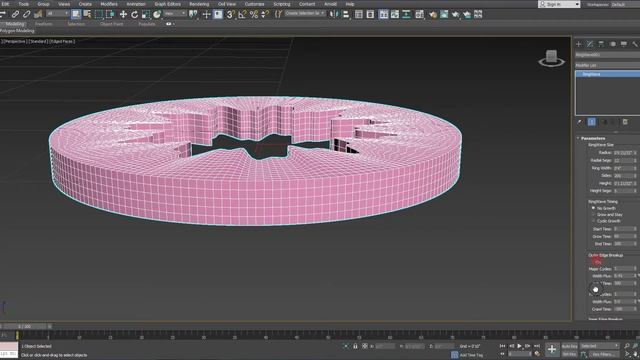Viewport: 640px width, 360px height.
Task: Toggle the ribbon display icon
Action: tap(383, 14)
